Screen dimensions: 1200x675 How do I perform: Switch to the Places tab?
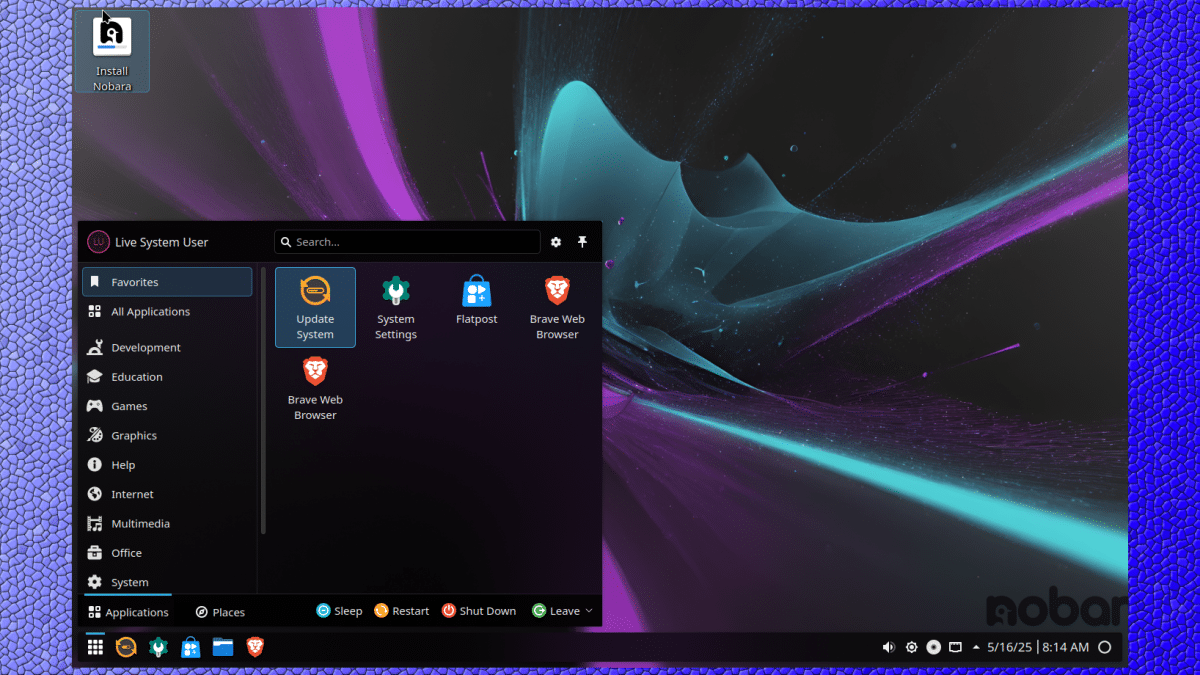220,612
